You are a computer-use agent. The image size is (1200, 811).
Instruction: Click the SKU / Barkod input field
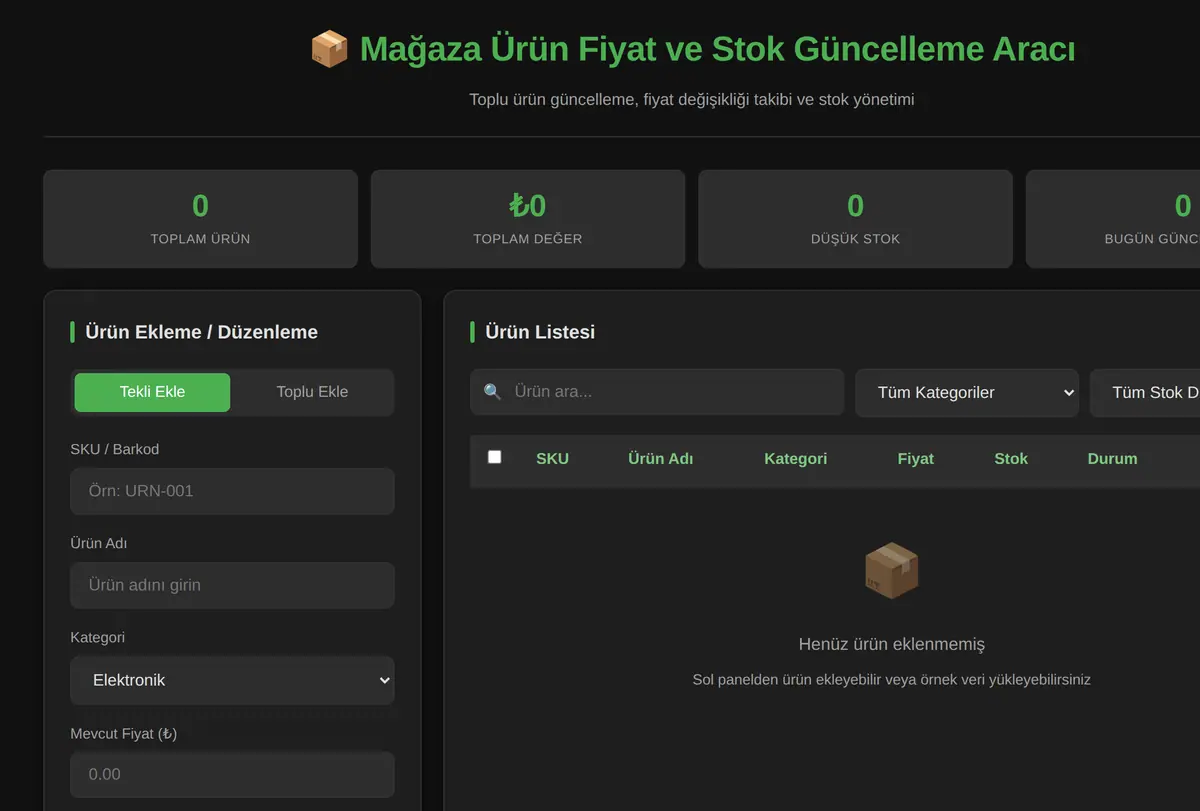(232, 491)
